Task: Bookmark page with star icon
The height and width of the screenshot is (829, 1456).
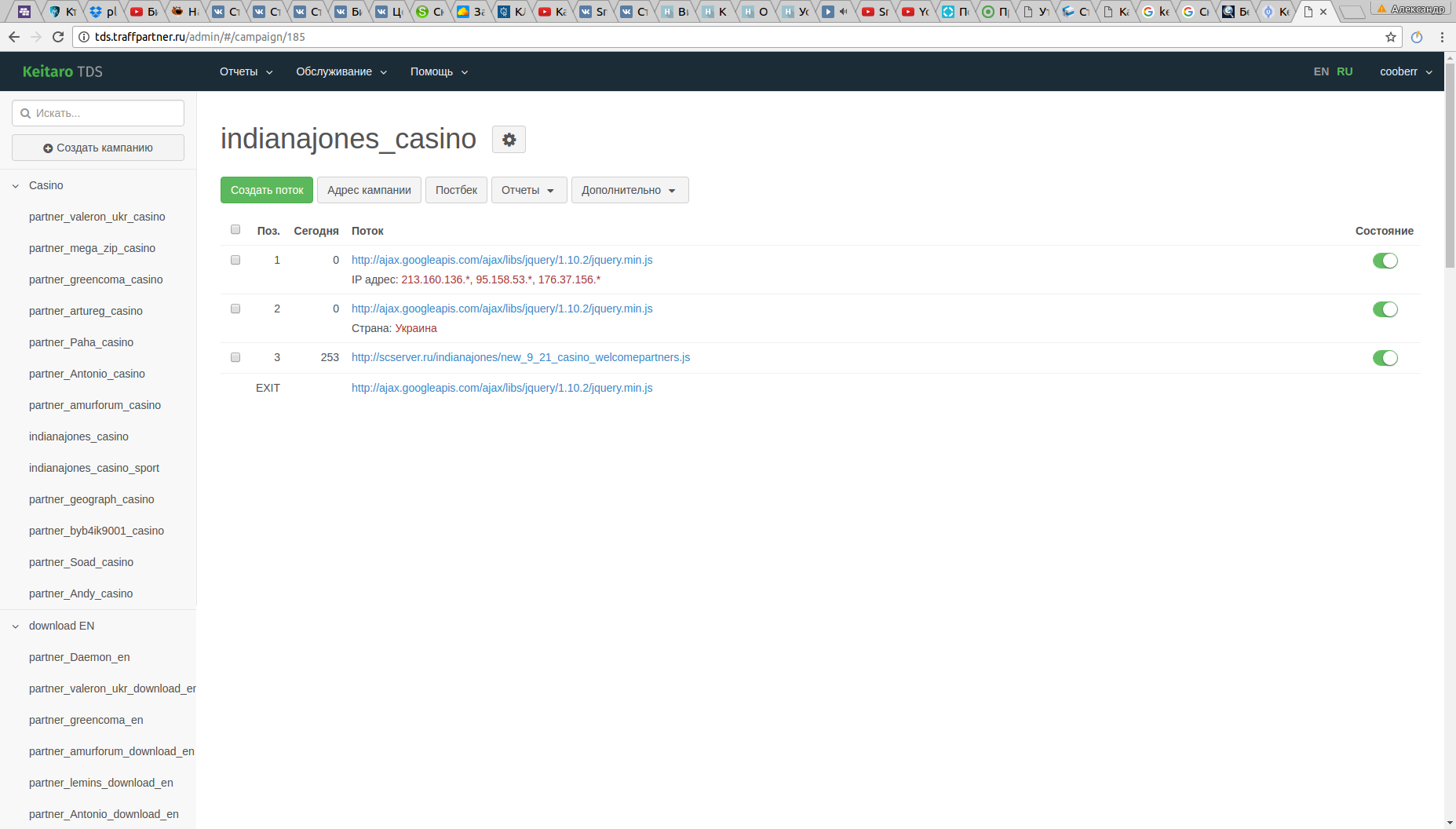Action: point(1391,37)
